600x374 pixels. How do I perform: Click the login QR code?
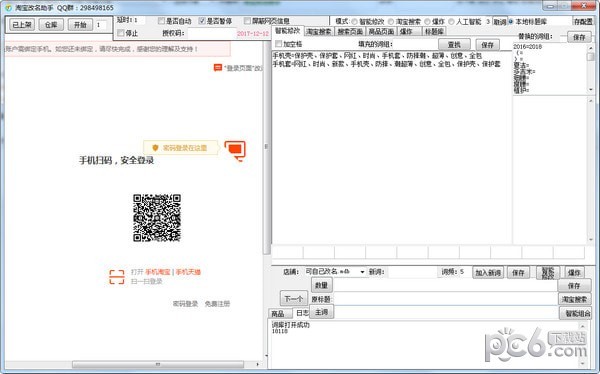[157, 218]
